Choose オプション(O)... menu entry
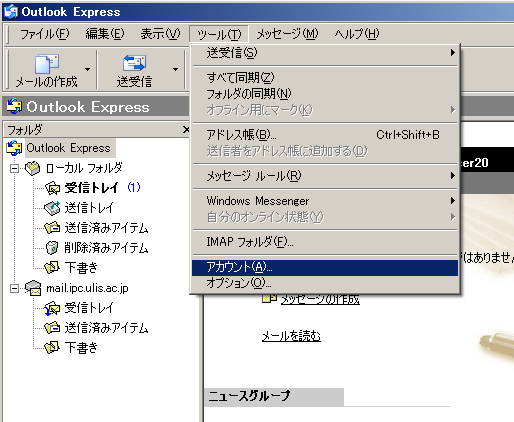The width and height of the screenshot is (514, 422). 325,283
